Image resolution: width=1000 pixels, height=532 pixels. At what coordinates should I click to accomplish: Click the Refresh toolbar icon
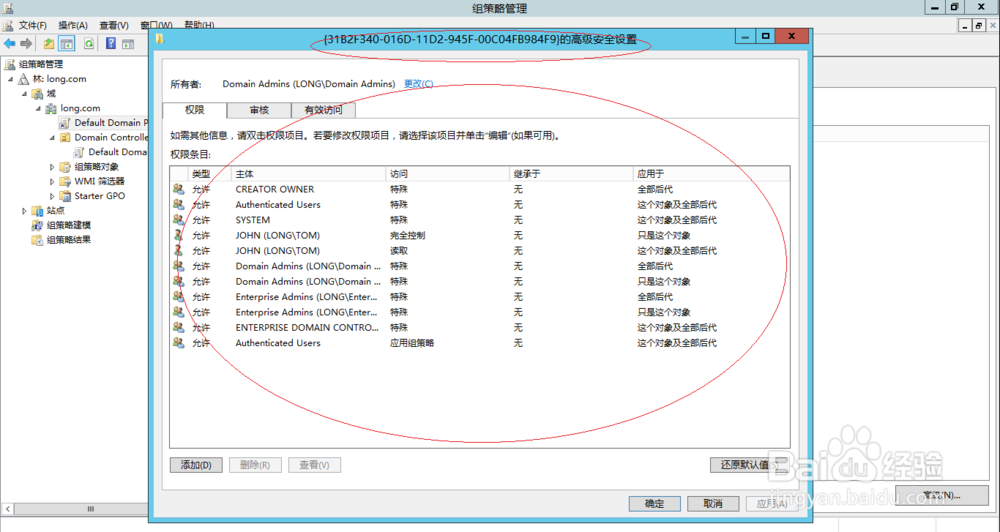tap(89, 44)
